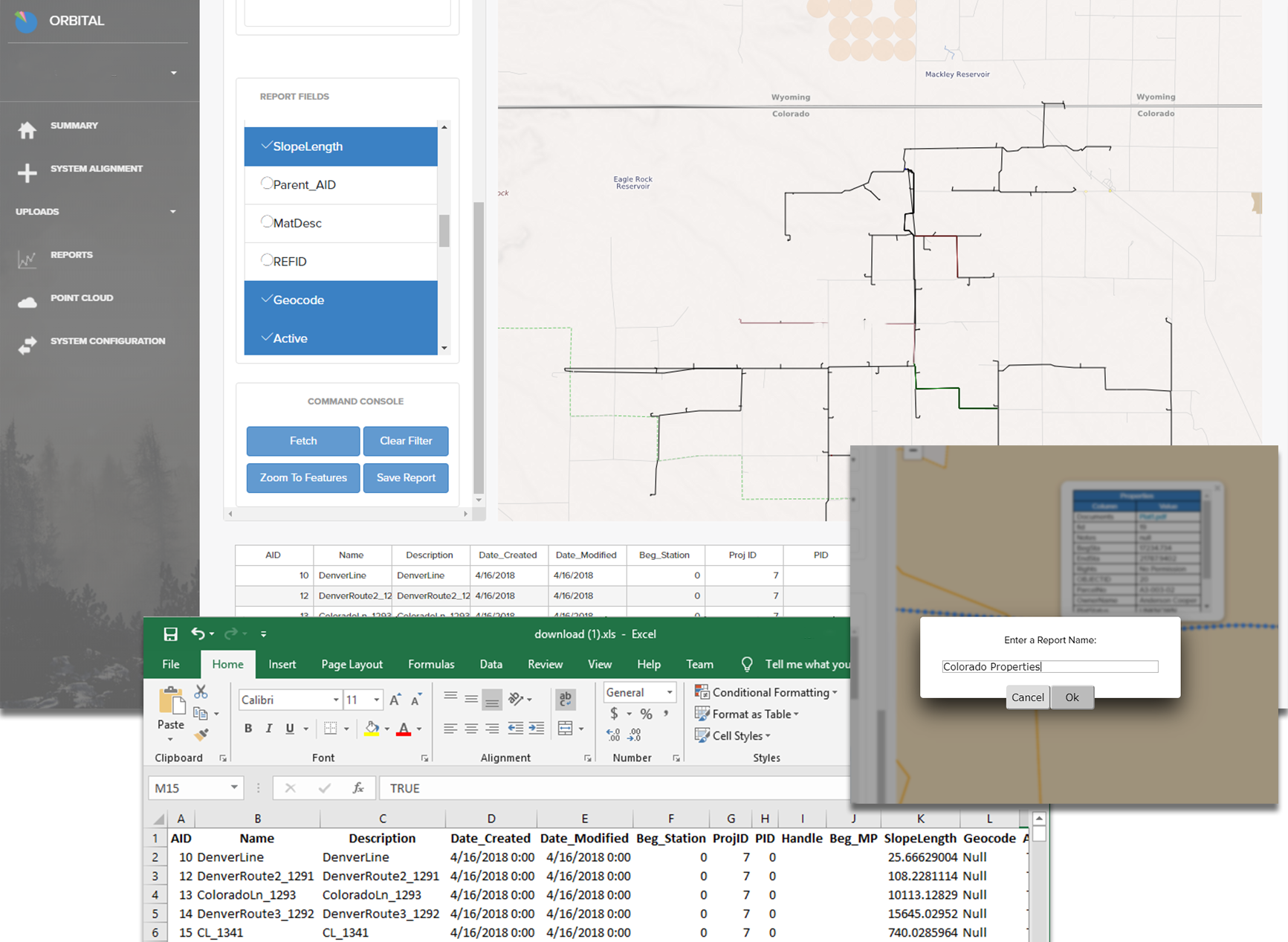This screenshot has height=942, width=1288.
Task: Click the Report Fields list scrollbar thumb
Action: [x=444, y=230]
